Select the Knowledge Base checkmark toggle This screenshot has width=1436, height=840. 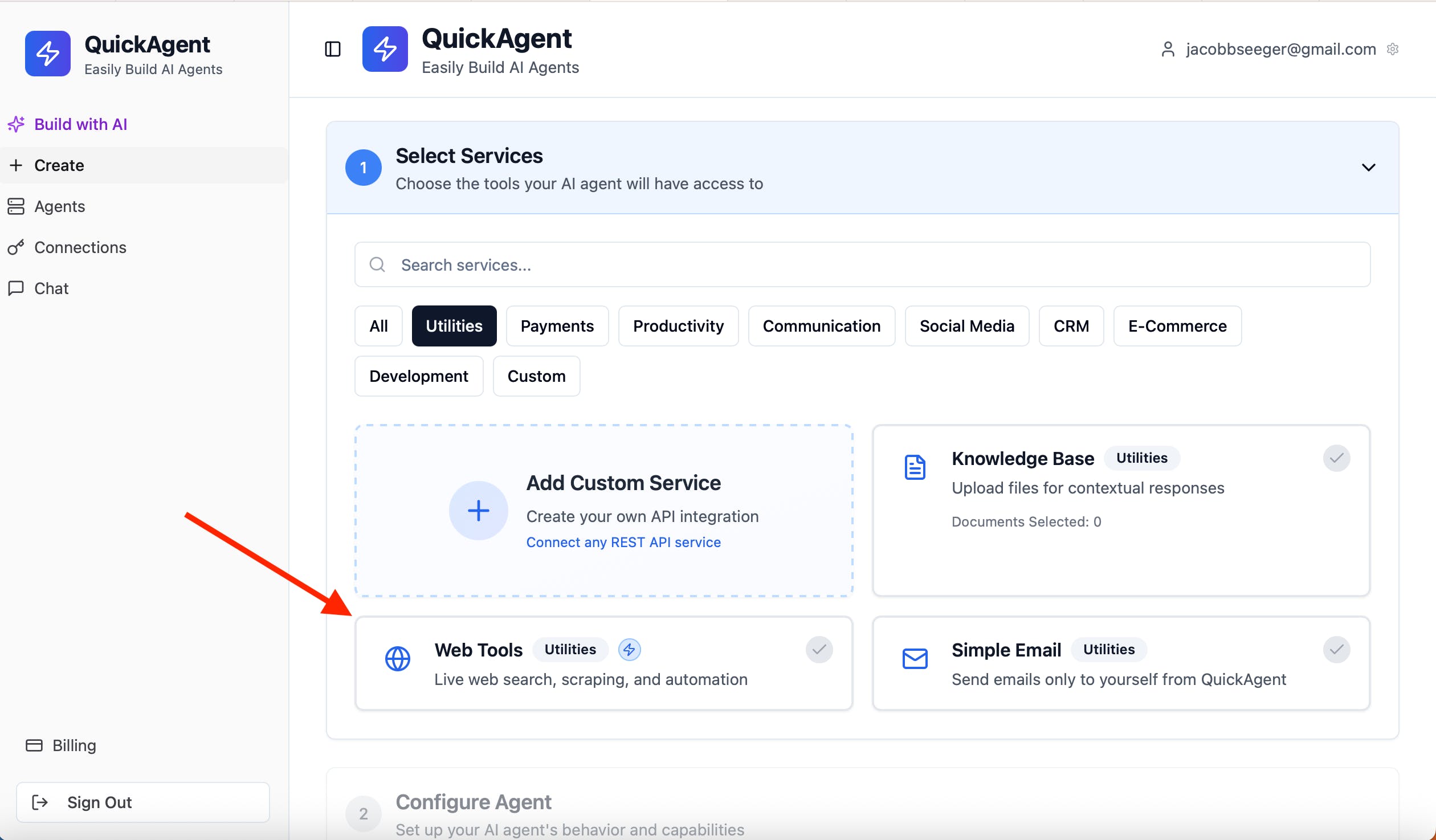tap(1337, 458)
